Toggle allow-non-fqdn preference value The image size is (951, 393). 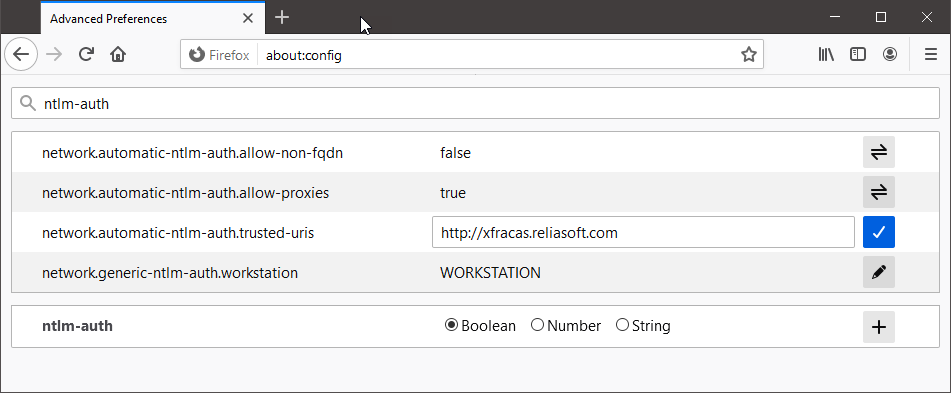(x=879, y=152)
